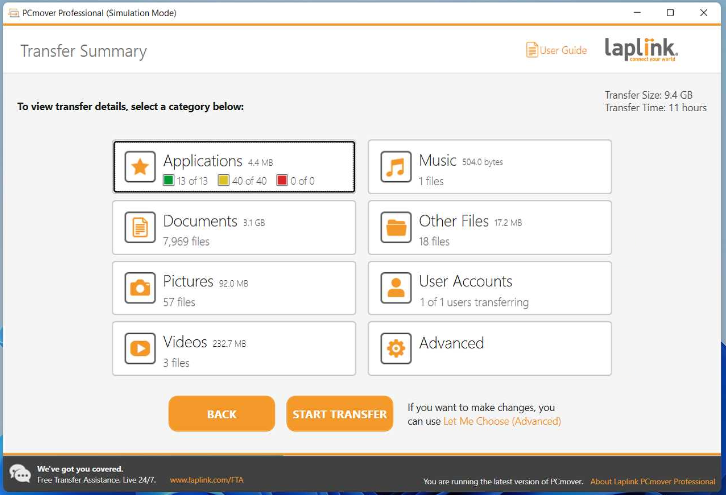Viewport: 726px width, 495px height.
Task: Click the yellow application status square
Action: tap(224, 180)
